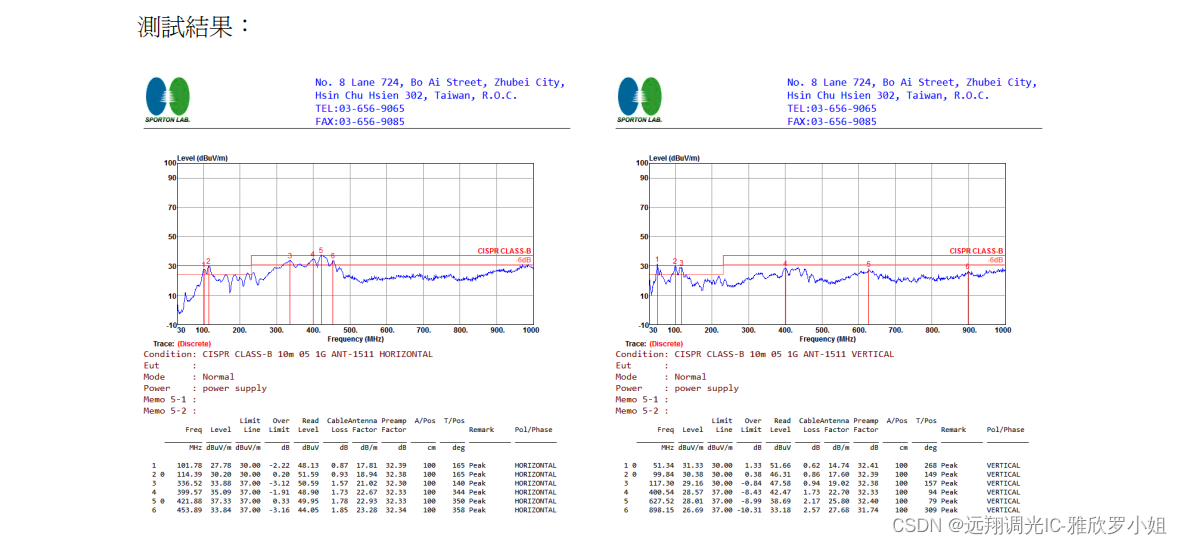
Task: Select over limit value -10.31
Action: (x=750, y=510)
